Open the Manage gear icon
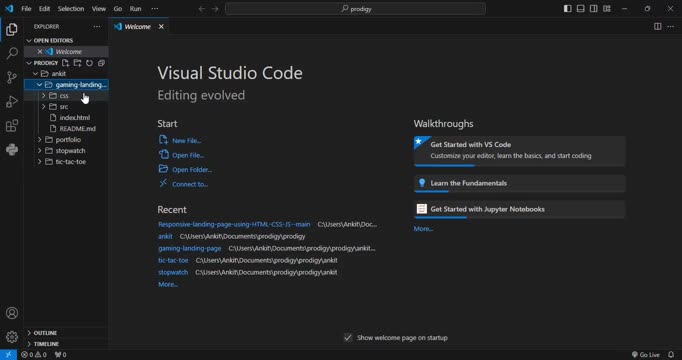Image resolution: width=682 pixels, height=360 pixels. (12, 337)
